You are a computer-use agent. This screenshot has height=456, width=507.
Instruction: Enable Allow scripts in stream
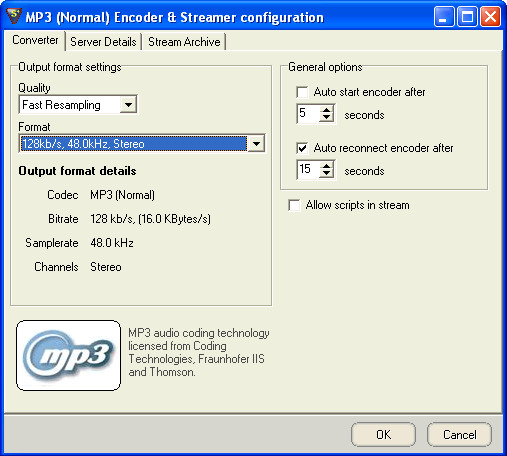[x=294, y=205]
